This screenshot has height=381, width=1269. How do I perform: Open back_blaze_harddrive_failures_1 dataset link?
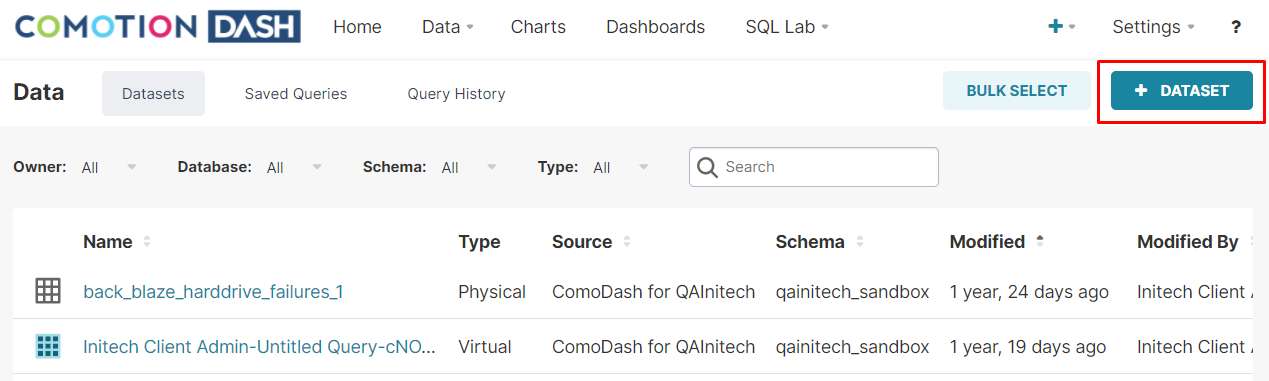[x=213, y=292]
